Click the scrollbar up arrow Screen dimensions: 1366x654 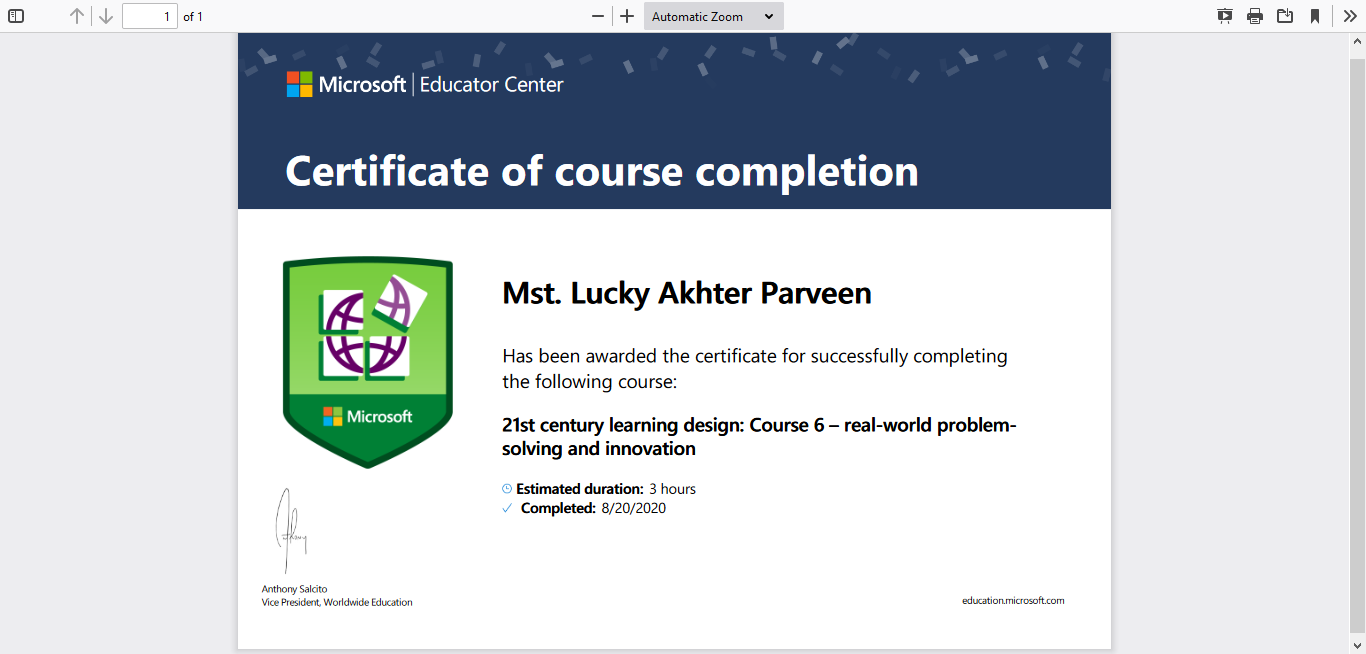pos(1358,41)
